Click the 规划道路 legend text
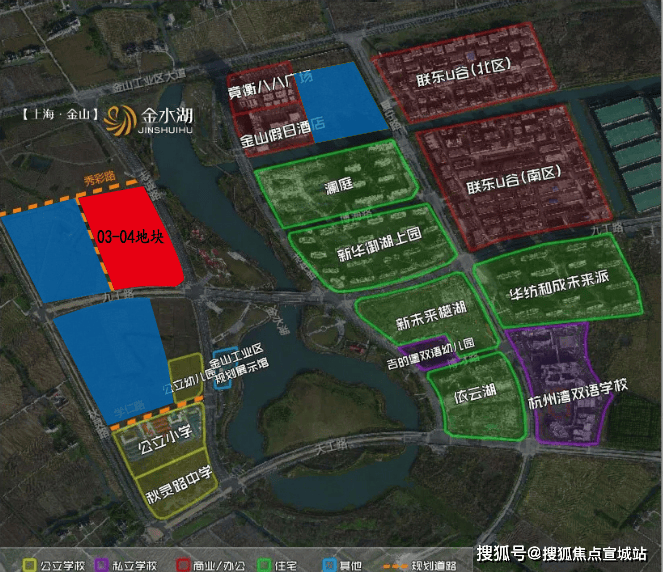Viewport: 663px width, 572px height. (x=434, y=566)
